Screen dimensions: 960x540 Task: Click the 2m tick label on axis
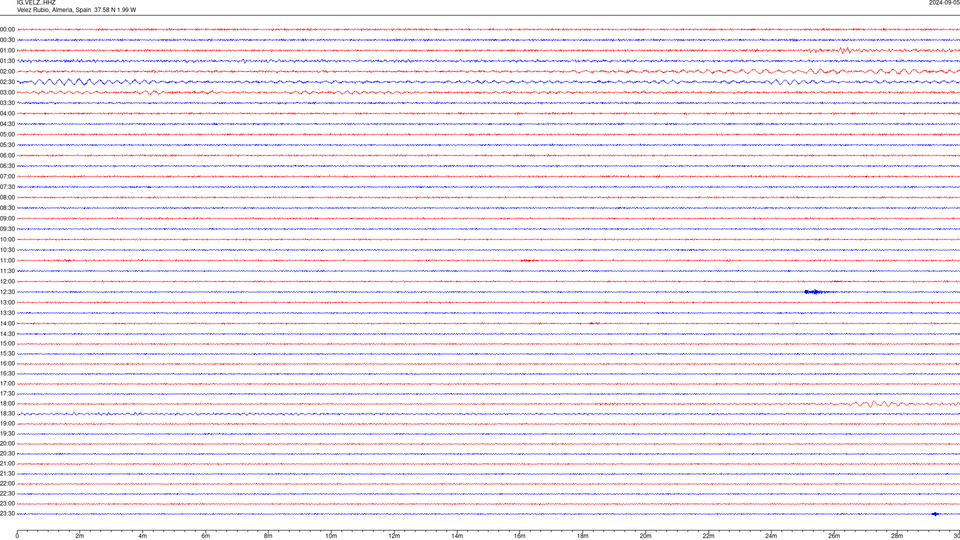coord(80,536)
